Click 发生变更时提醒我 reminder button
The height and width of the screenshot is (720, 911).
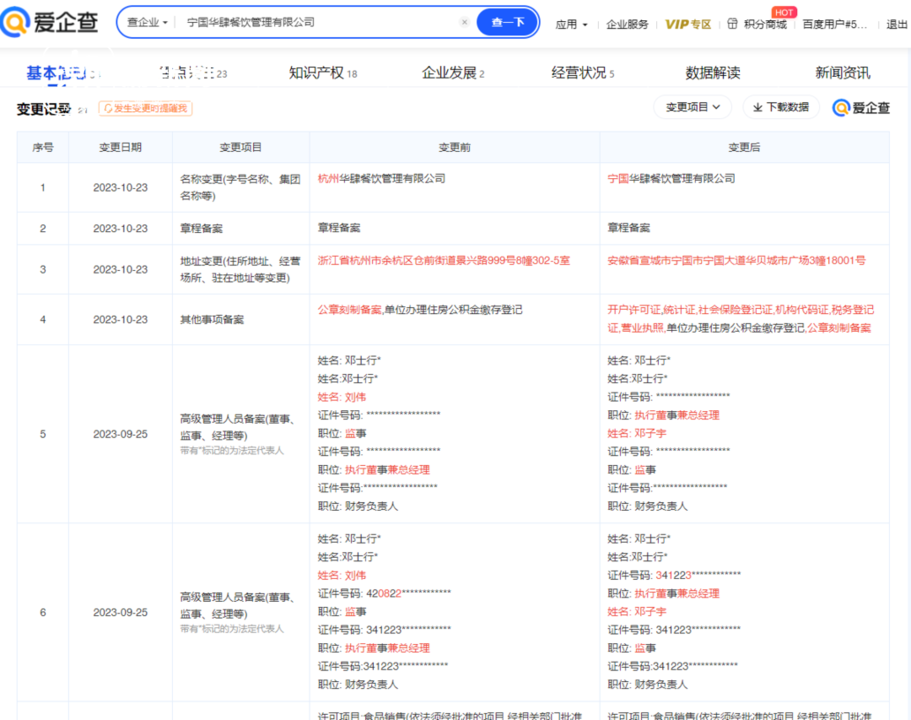click(x=145, y=108)
